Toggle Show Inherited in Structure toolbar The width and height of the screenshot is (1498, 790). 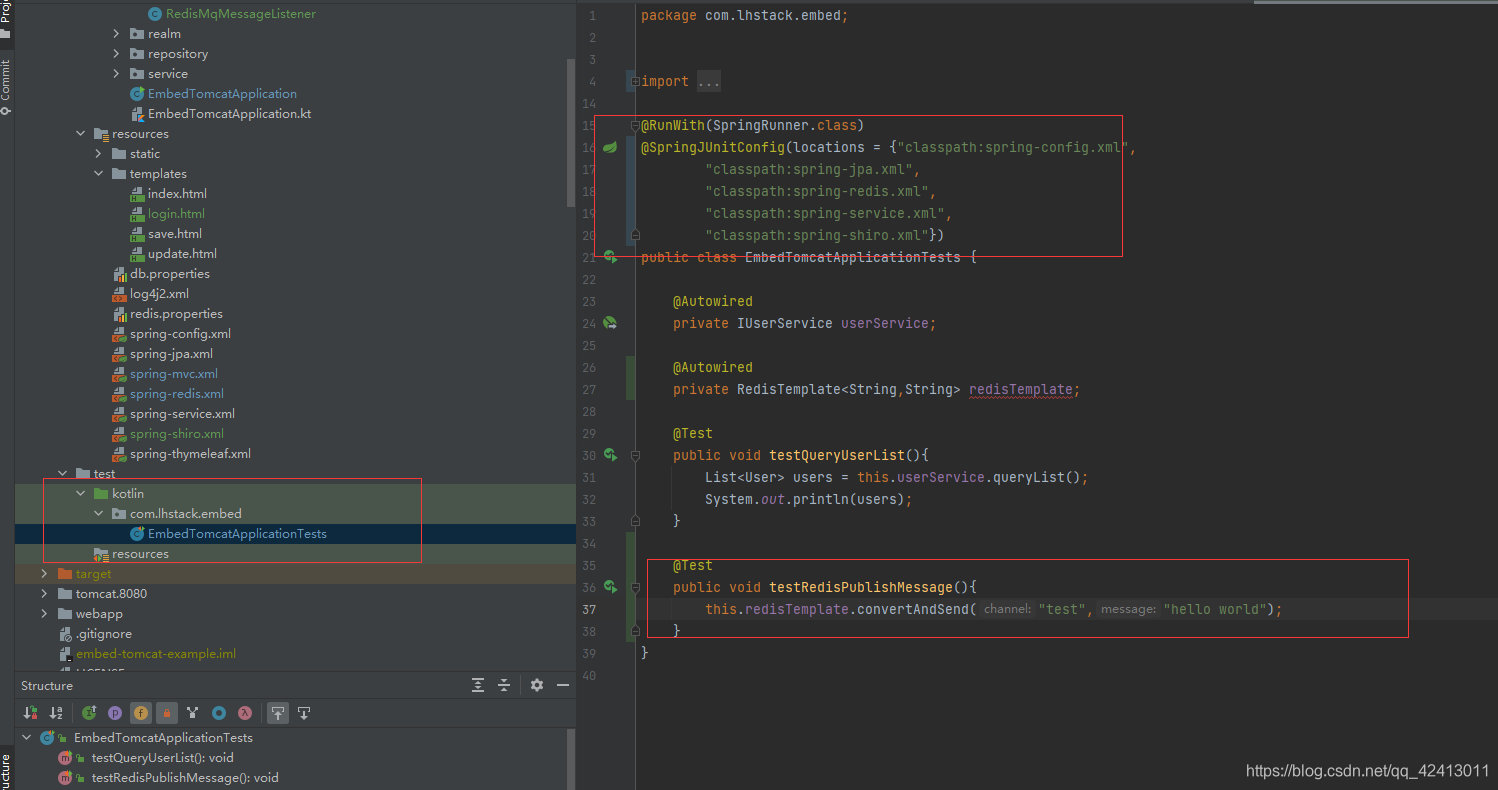coord(89,713)
